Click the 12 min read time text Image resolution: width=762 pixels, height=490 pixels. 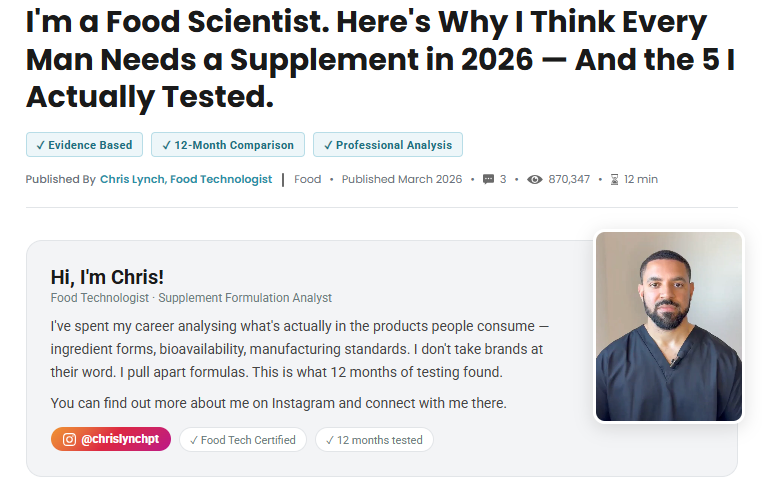641,179
